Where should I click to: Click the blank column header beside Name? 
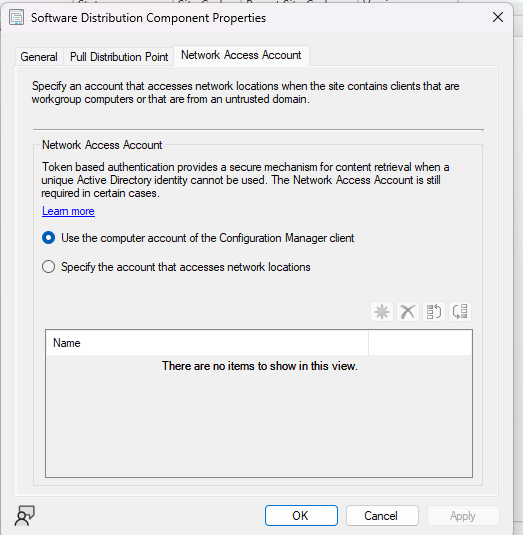420,343
